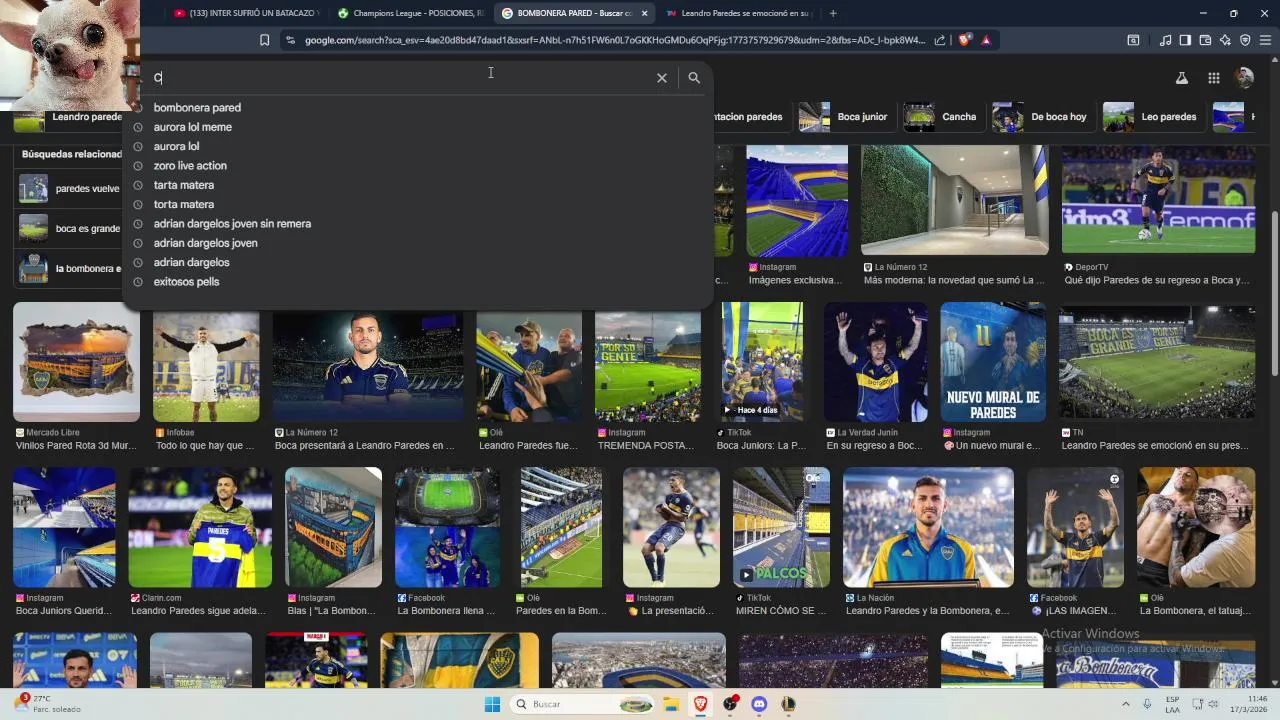The image size is (1280, 720).
Task: Open the tab search icon in toolbar
Action: [x=1133, y=40]
